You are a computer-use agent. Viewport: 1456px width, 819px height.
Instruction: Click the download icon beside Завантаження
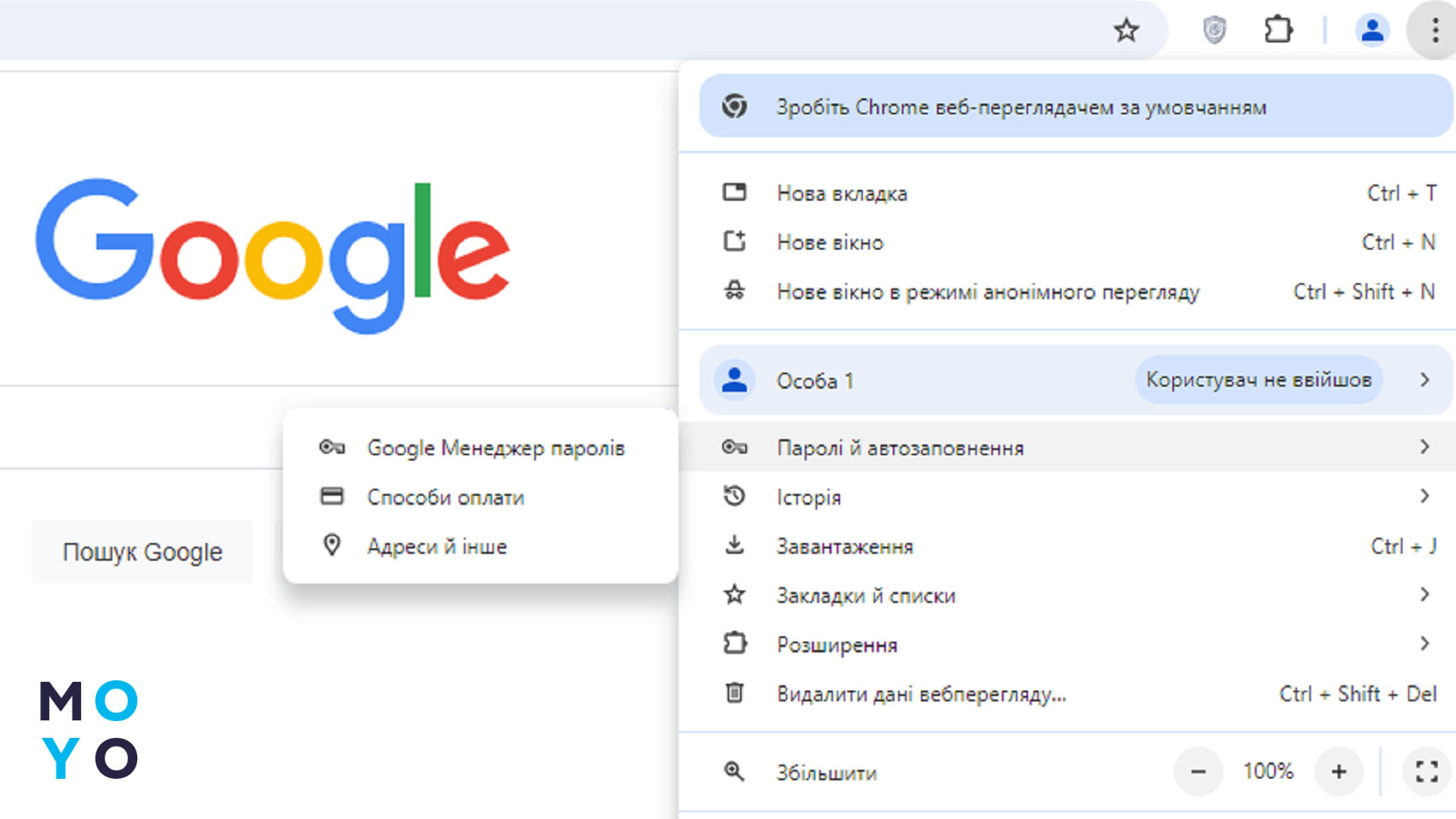point(734,545)
